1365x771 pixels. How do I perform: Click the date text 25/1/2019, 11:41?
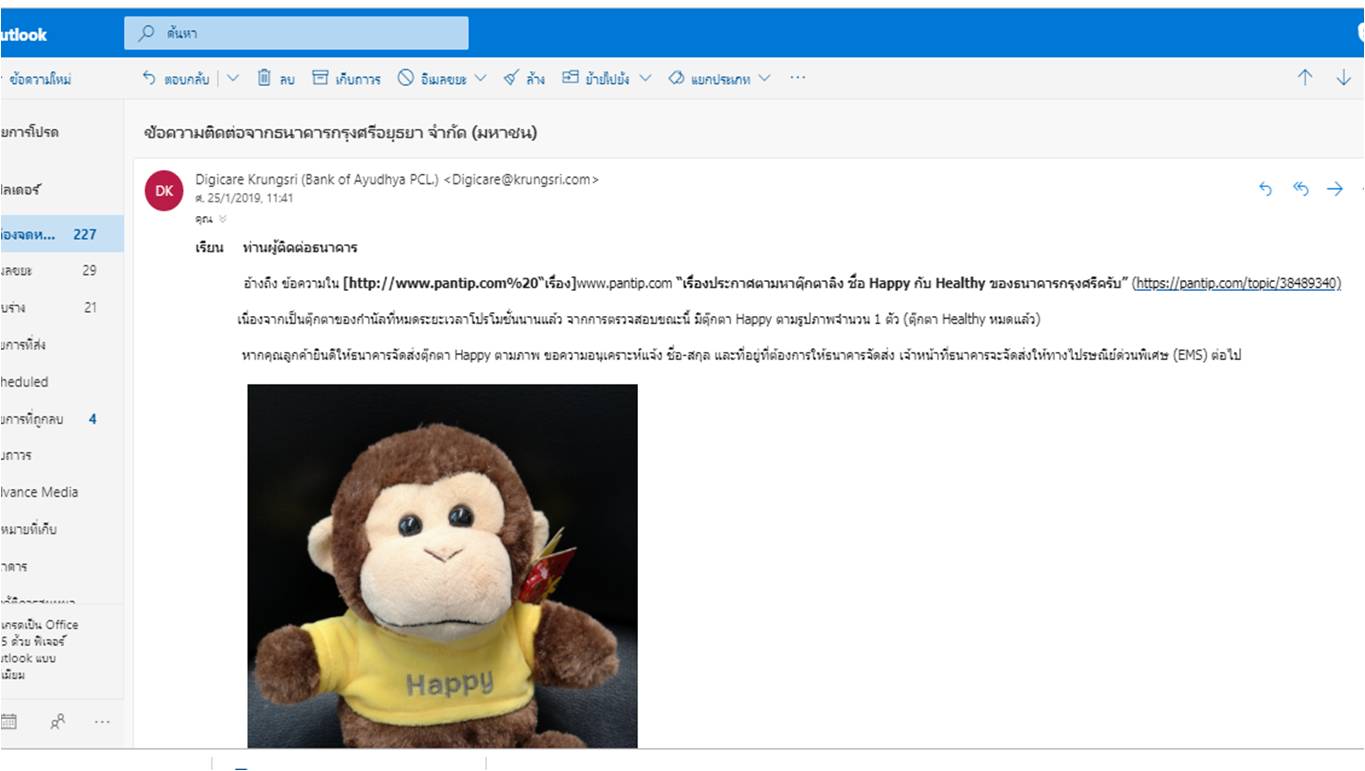(244, 198)
